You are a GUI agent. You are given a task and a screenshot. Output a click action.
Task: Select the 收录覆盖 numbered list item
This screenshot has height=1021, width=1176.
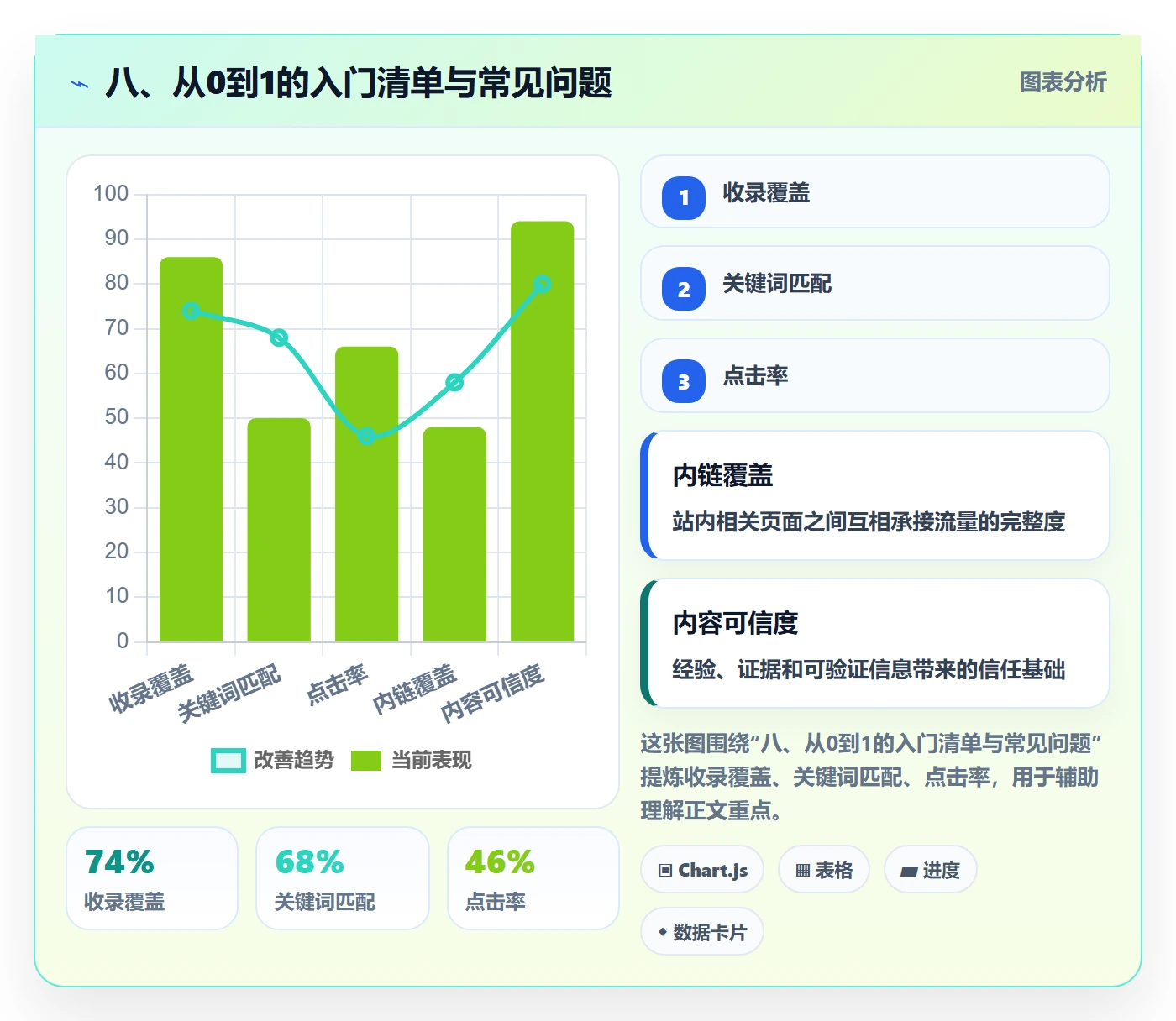(x=875, y=191)
